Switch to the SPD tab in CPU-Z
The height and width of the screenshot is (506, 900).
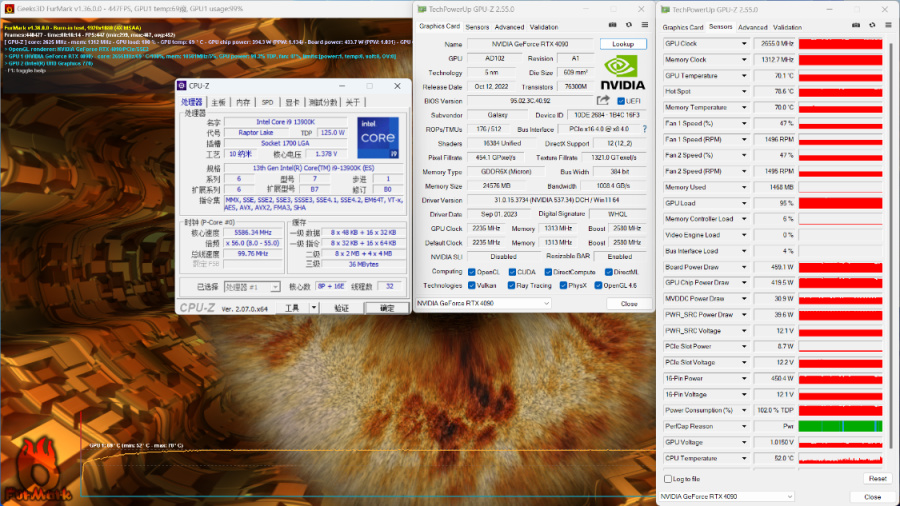[x=267, y=102]
